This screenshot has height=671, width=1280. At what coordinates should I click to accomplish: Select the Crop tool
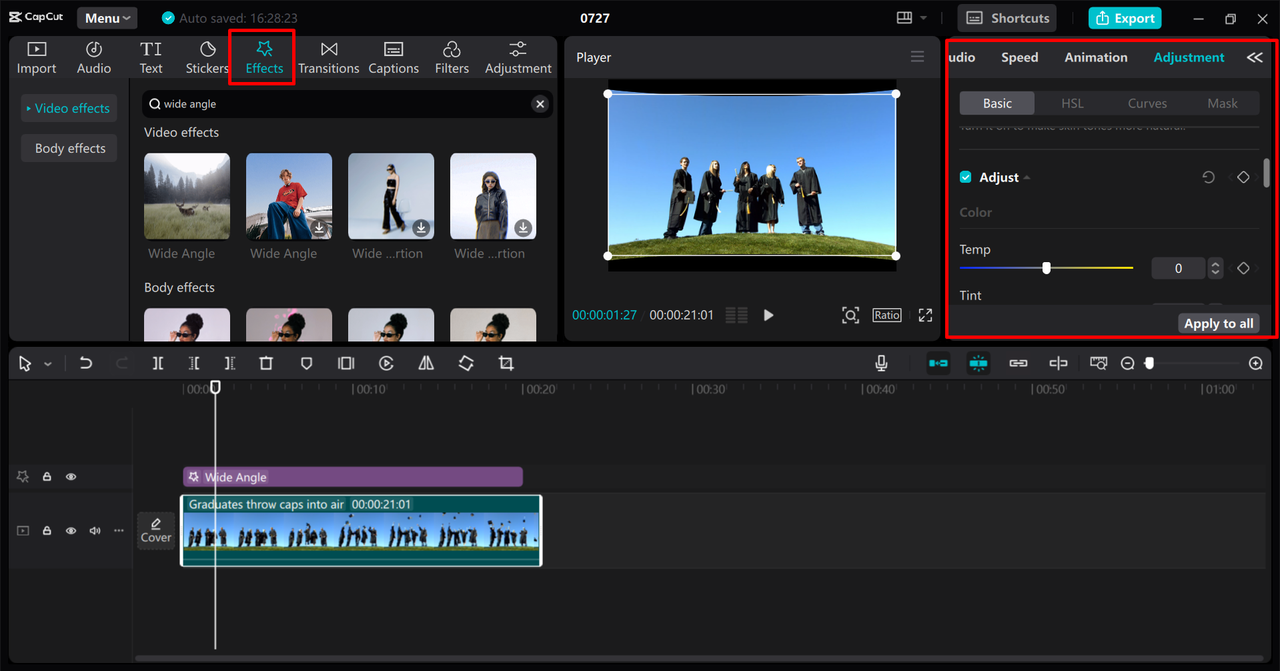tap(506, 364)
